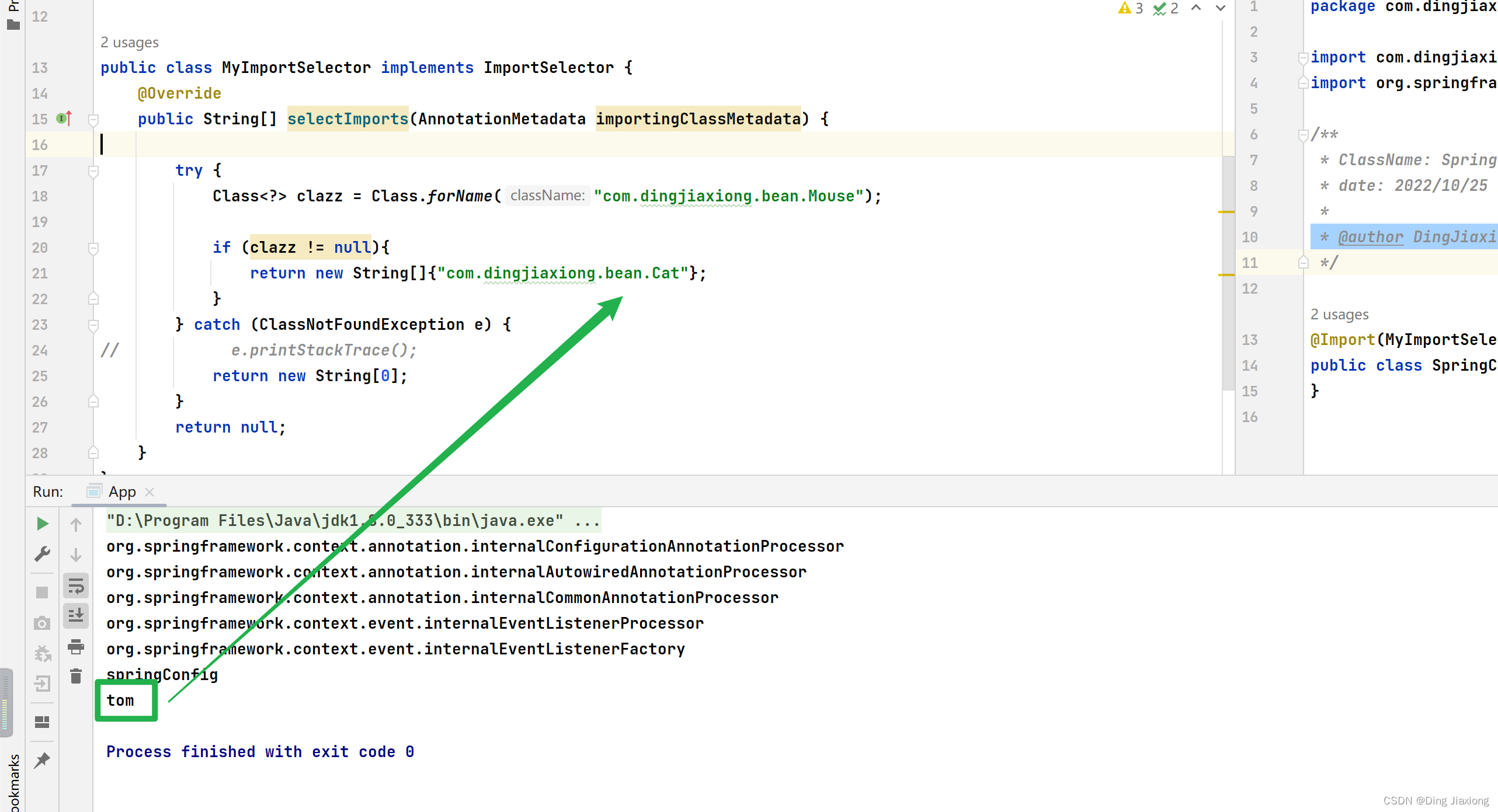Click the commented e.printStackTrace() line
Screen dimensions: 1498x812
click(324, 350)
